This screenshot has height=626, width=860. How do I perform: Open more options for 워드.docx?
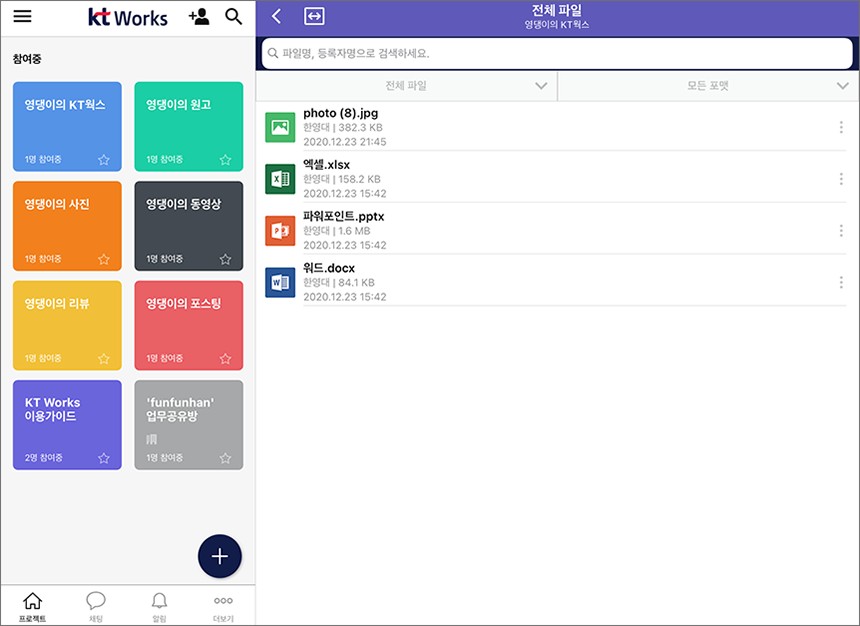841,283
